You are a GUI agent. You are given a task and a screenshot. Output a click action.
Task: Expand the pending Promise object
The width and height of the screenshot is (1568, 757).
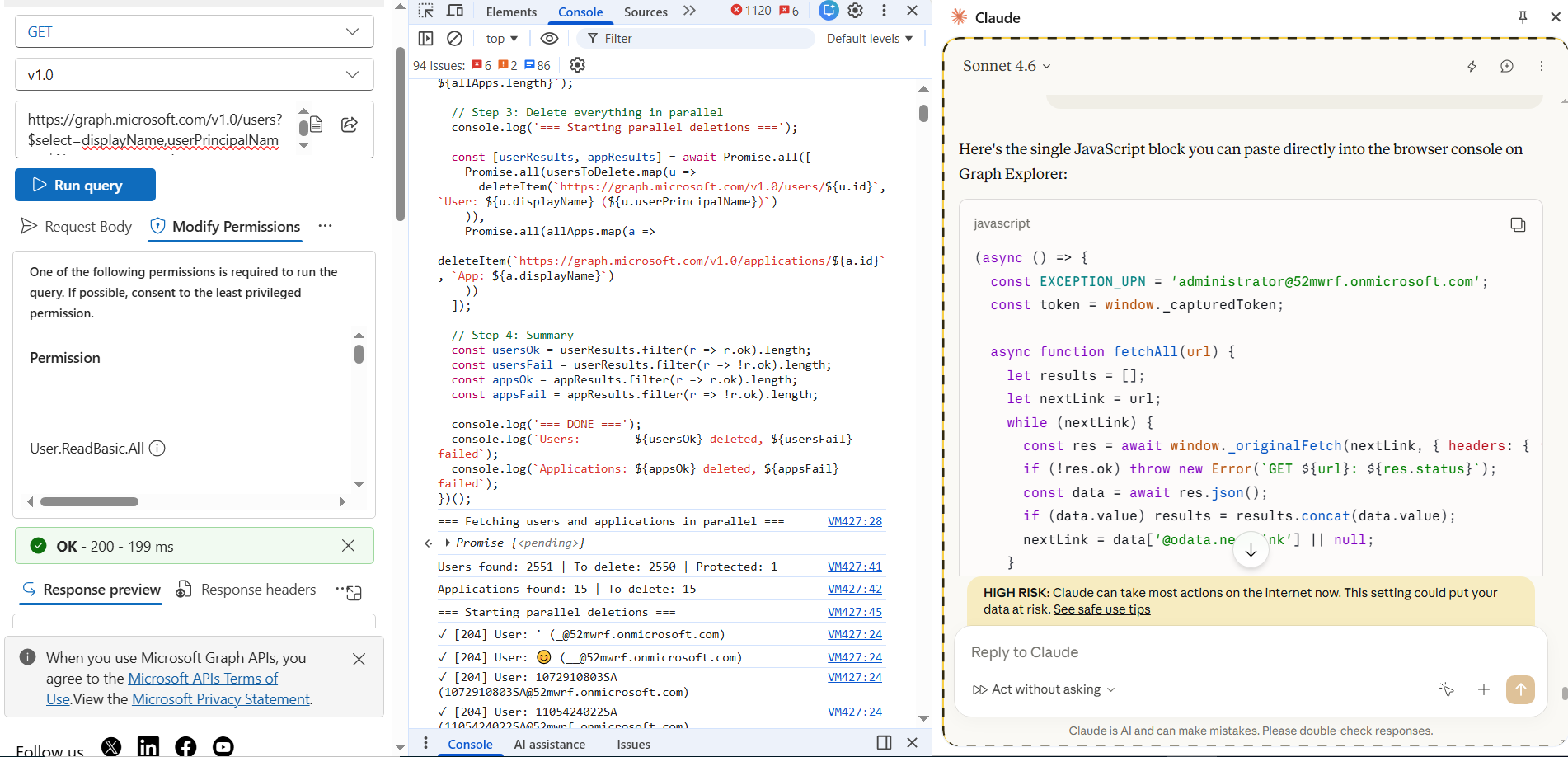pyautogui.click(x=448, y=543)
